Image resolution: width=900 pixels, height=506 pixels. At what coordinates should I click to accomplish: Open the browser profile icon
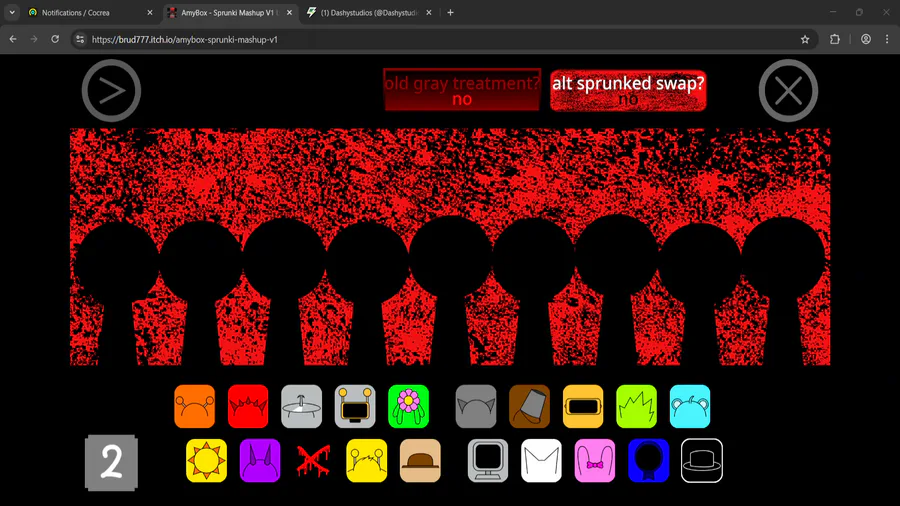pyautogui.click(x=866, y=39)
